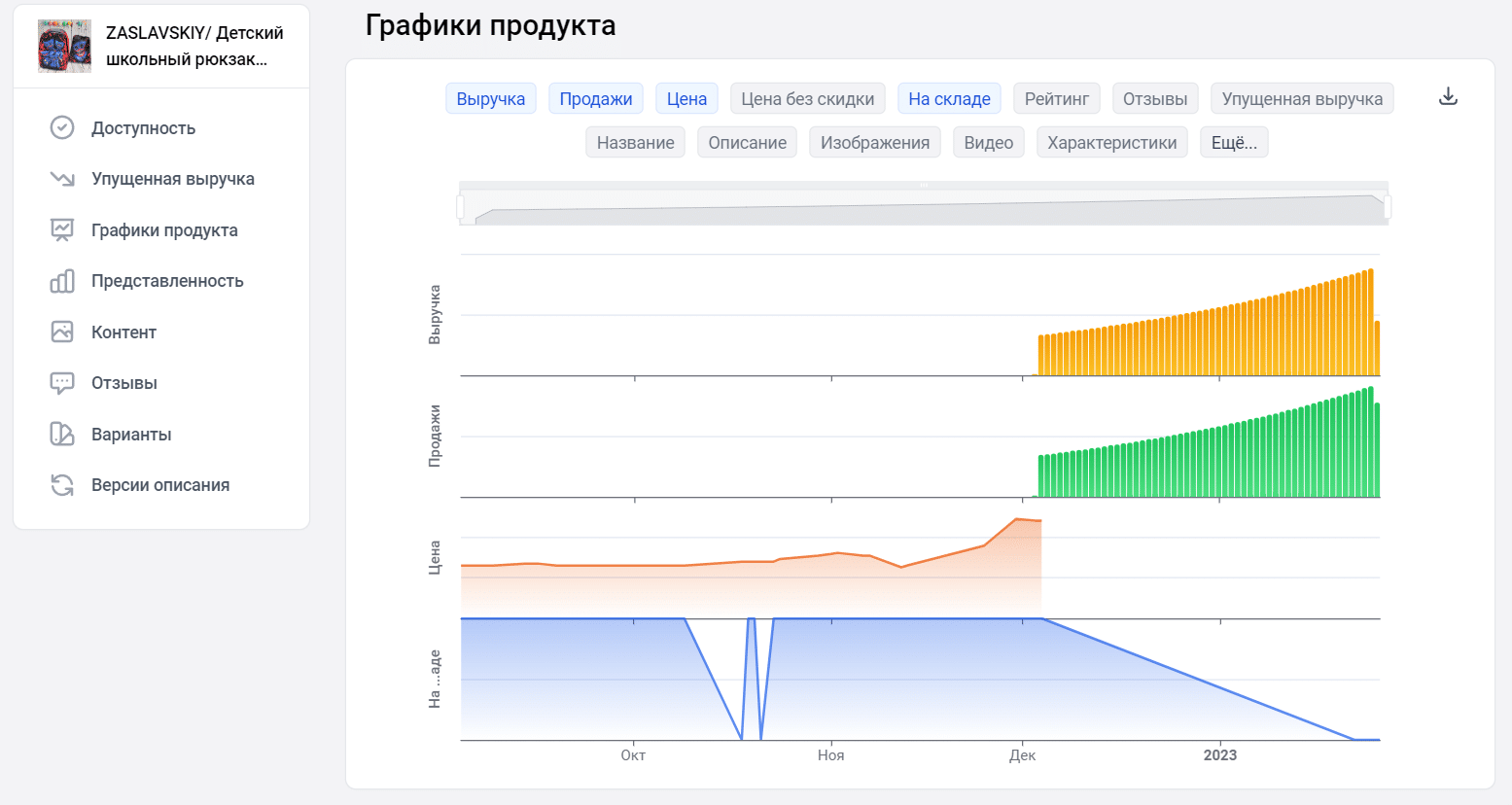The image size is (1512, 805).
Task: Select the Характеристики filter
Action: (x=1111, y=142)
